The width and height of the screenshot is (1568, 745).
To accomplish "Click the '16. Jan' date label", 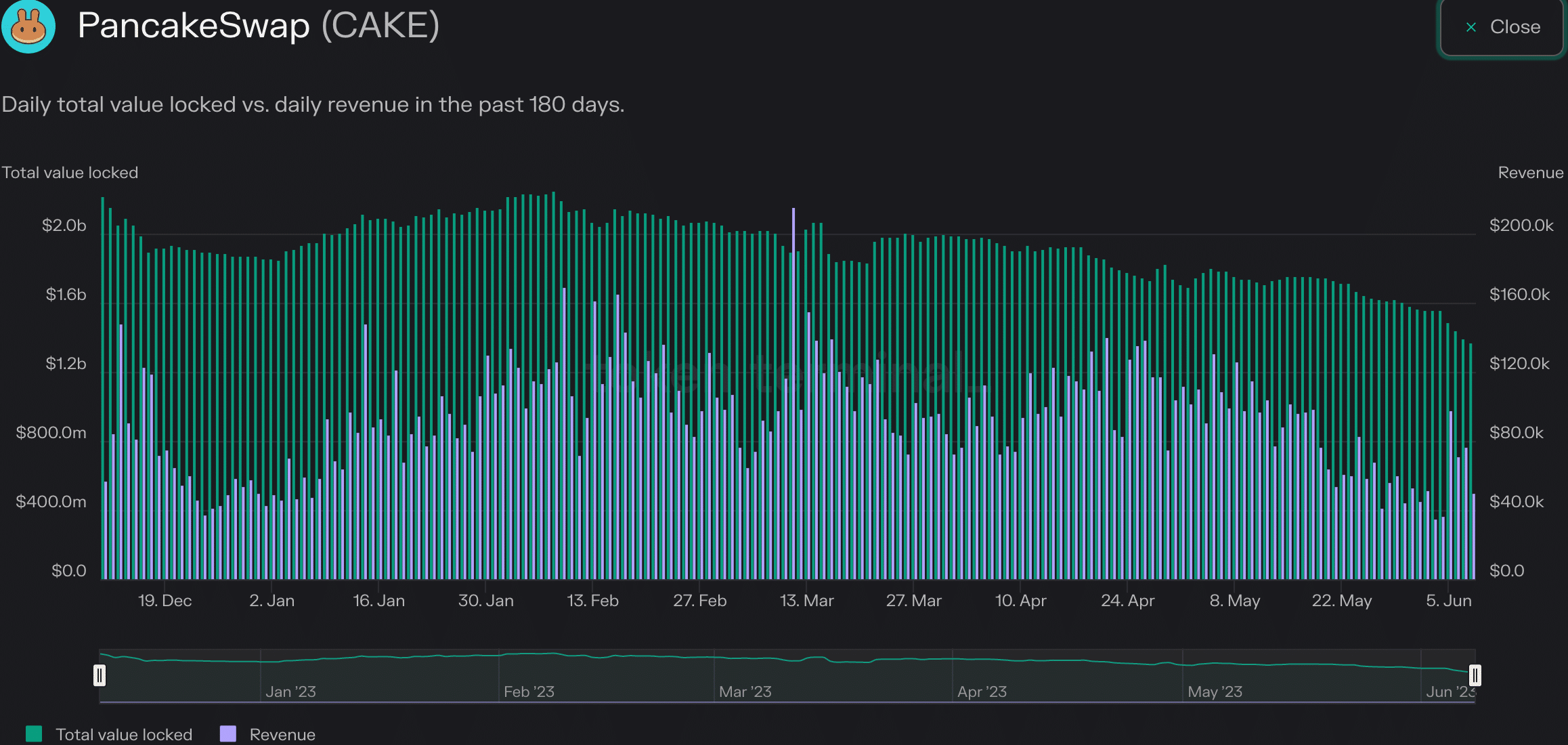I will tap(378, 601).
